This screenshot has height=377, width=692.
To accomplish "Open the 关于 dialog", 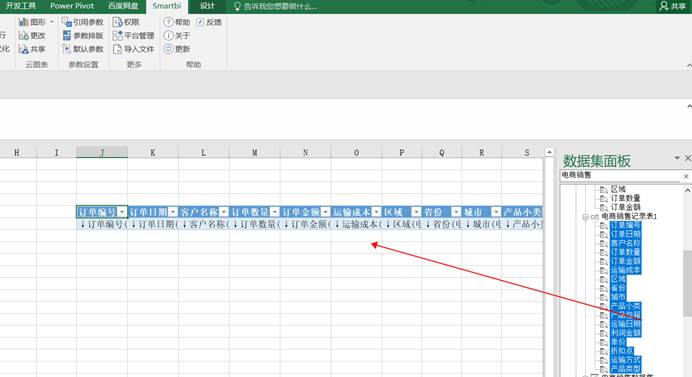I will (177, 35).
